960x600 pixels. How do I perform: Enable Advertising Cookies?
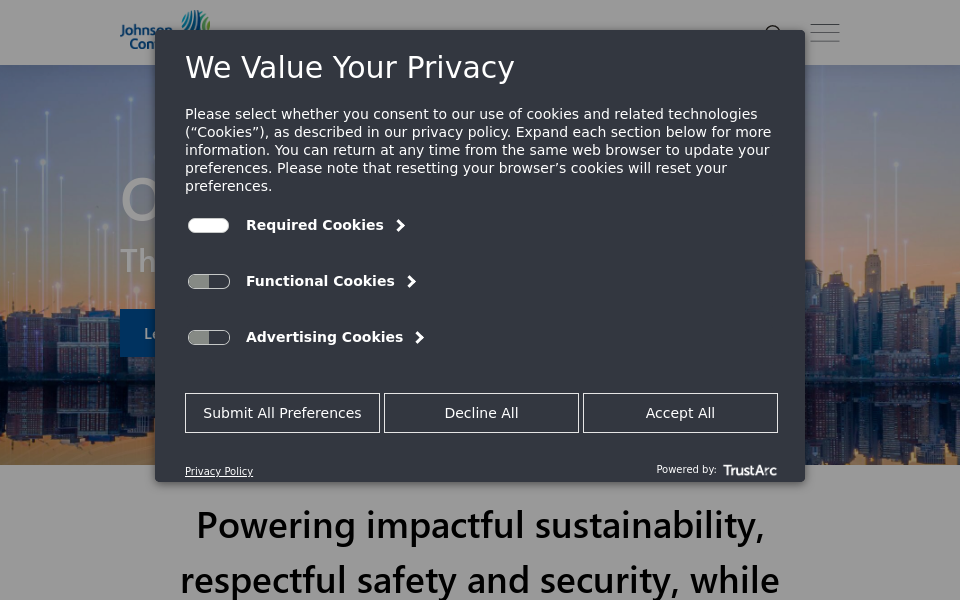pos(208,337)
